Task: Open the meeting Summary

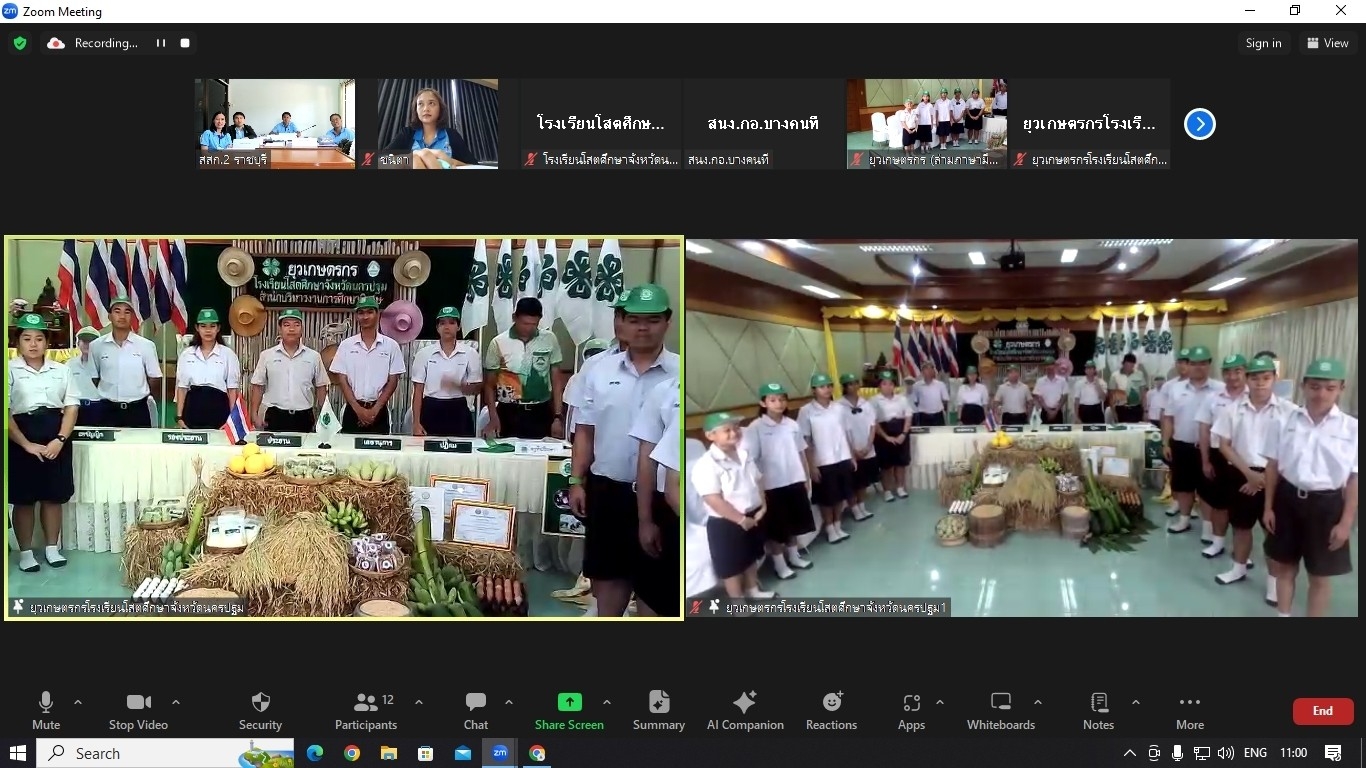Action: tap(658, 710)
